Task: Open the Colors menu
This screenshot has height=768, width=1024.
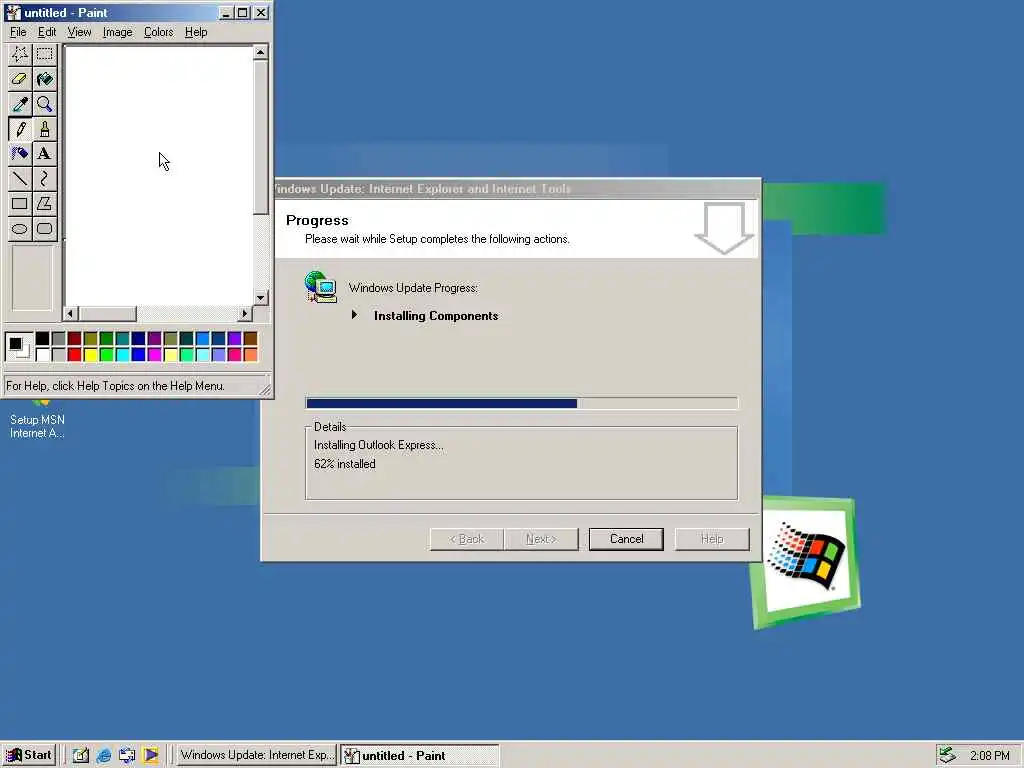Action: (x=159, y=32)
